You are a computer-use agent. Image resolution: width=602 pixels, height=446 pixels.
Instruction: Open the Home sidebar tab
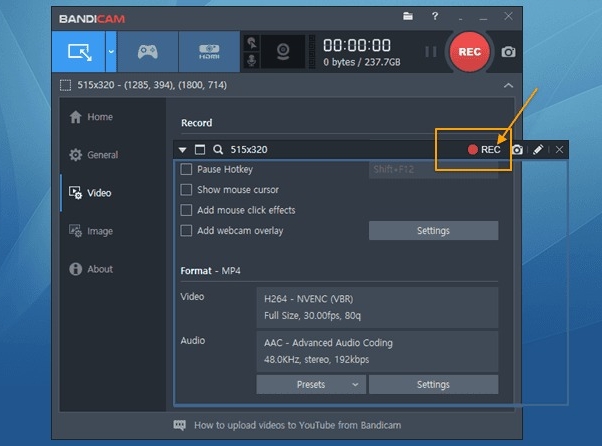[x=91, y=117]
